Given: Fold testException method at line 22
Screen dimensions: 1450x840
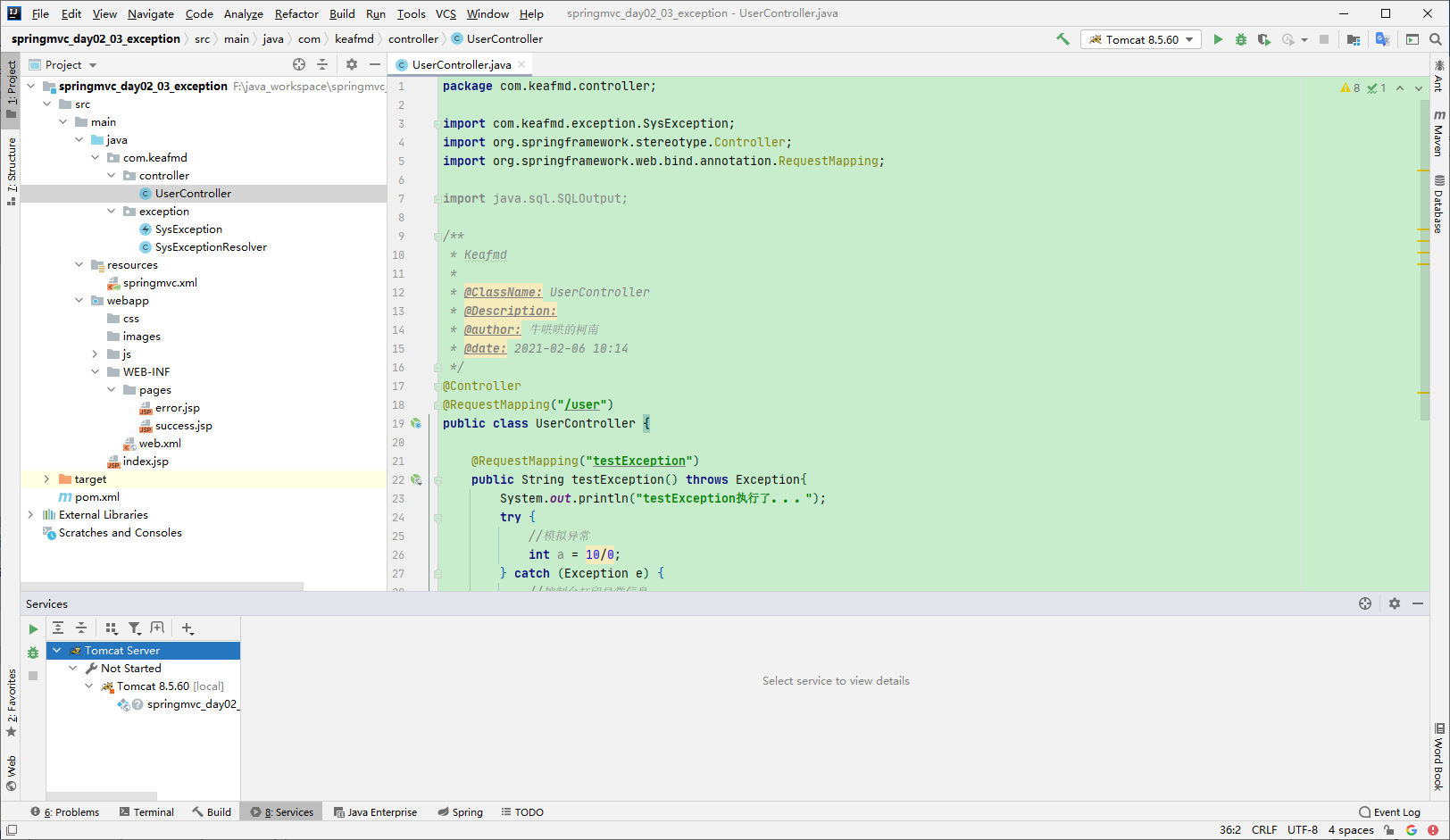Looking at the screenshot, I should pyautogui.click(x=437, y=480).
